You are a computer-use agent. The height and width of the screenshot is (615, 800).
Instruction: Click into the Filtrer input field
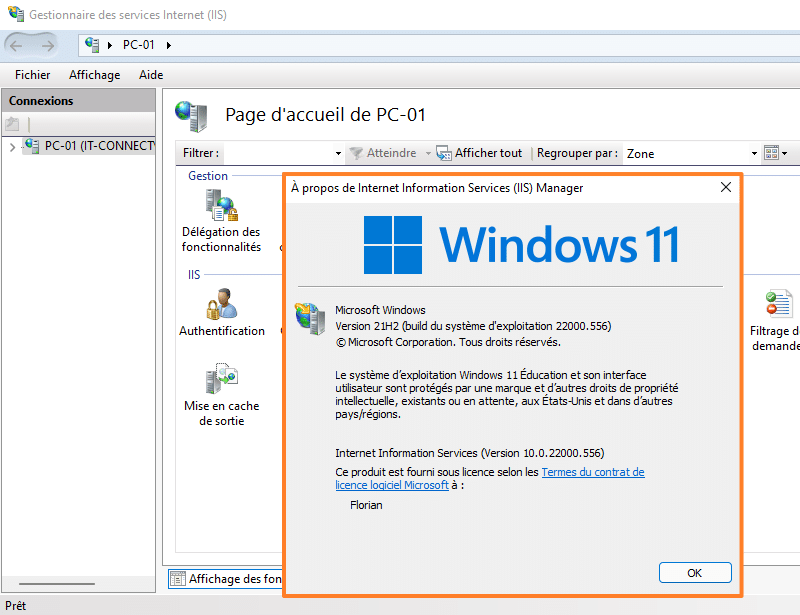279,153
